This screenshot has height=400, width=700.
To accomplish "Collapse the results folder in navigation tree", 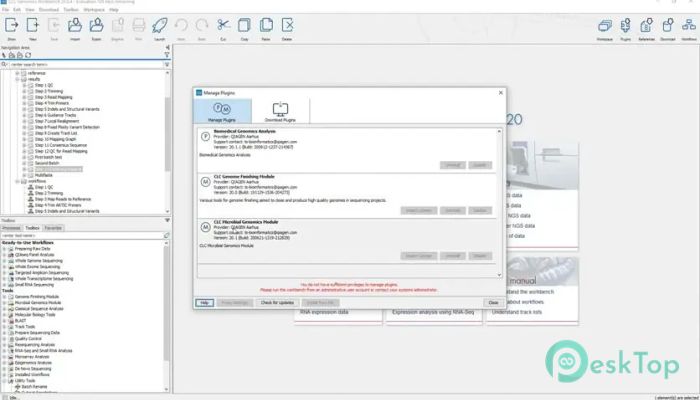I will click(x=17, y=79).
